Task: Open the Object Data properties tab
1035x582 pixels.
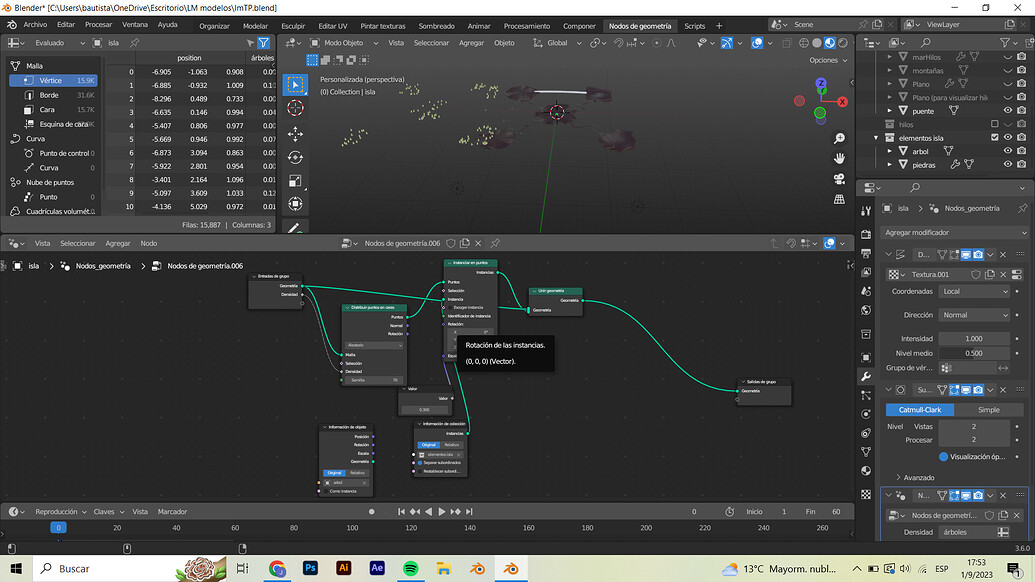Action: tap(865, 452)
